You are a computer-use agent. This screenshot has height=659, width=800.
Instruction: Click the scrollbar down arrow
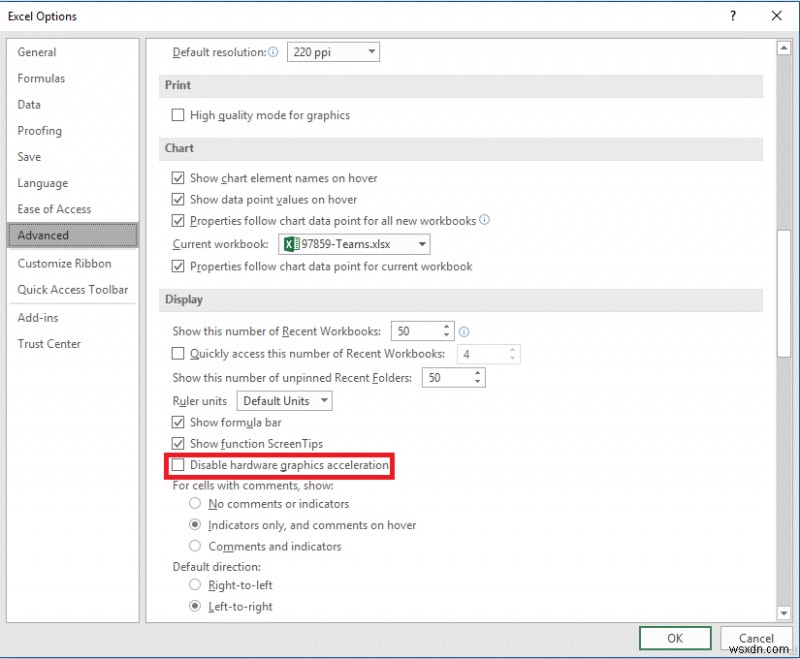pyautogui.click(x=785, y=613)
